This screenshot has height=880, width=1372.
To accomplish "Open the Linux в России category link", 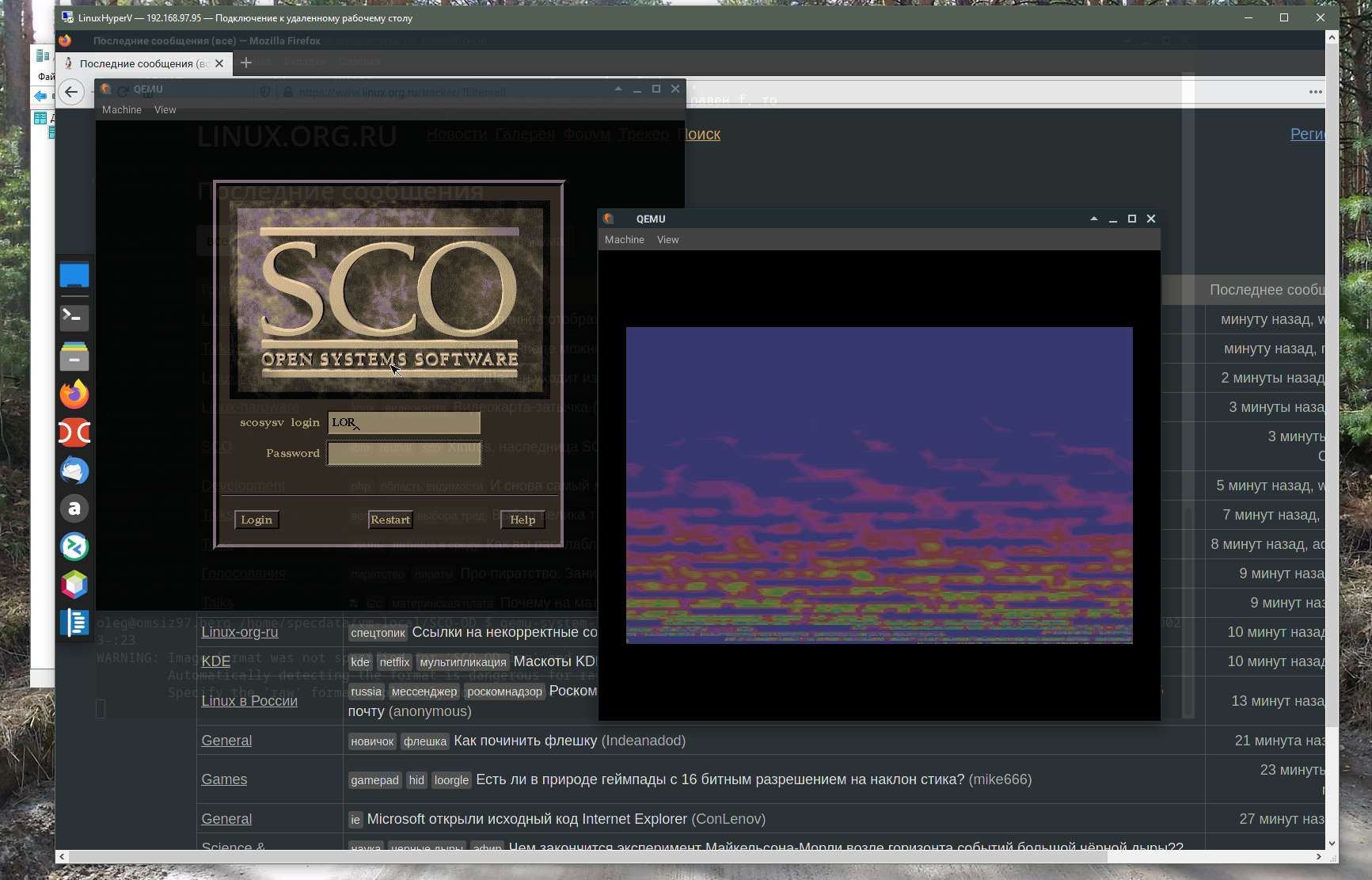I will coord(249,701).
